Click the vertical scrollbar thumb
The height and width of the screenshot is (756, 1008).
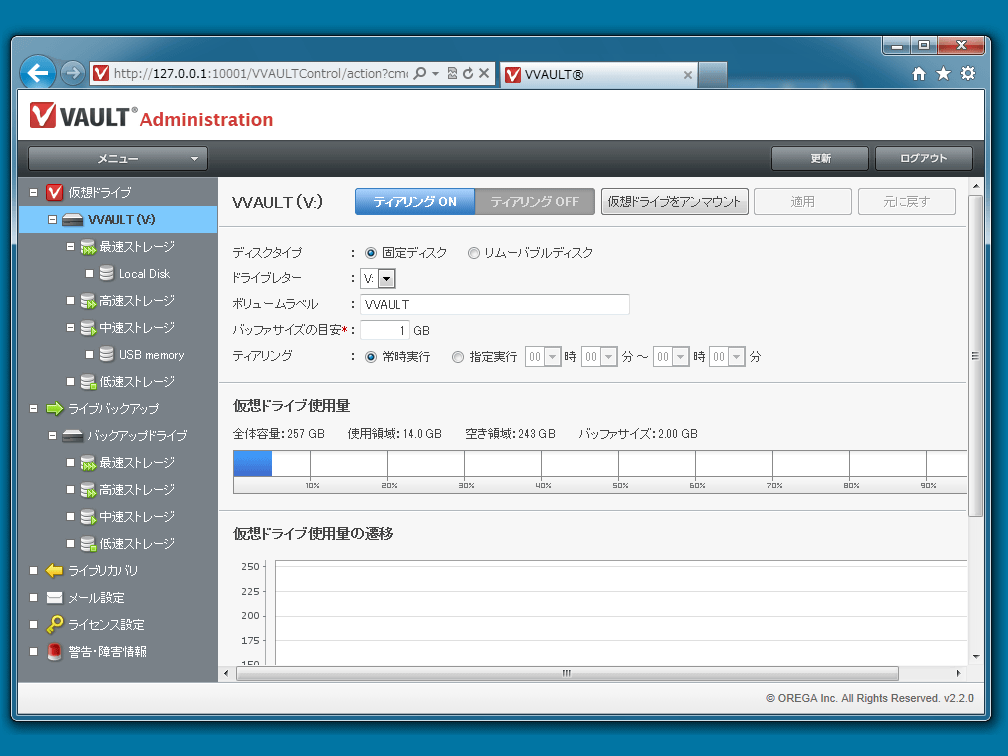click(x=975, y=356)
